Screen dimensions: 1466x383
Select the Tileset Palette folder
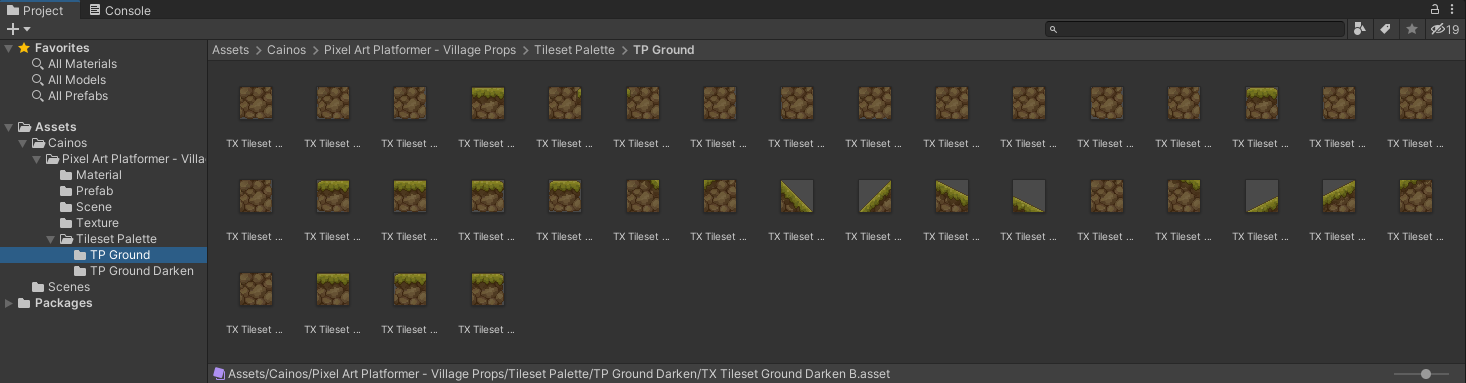pos(116,239)
